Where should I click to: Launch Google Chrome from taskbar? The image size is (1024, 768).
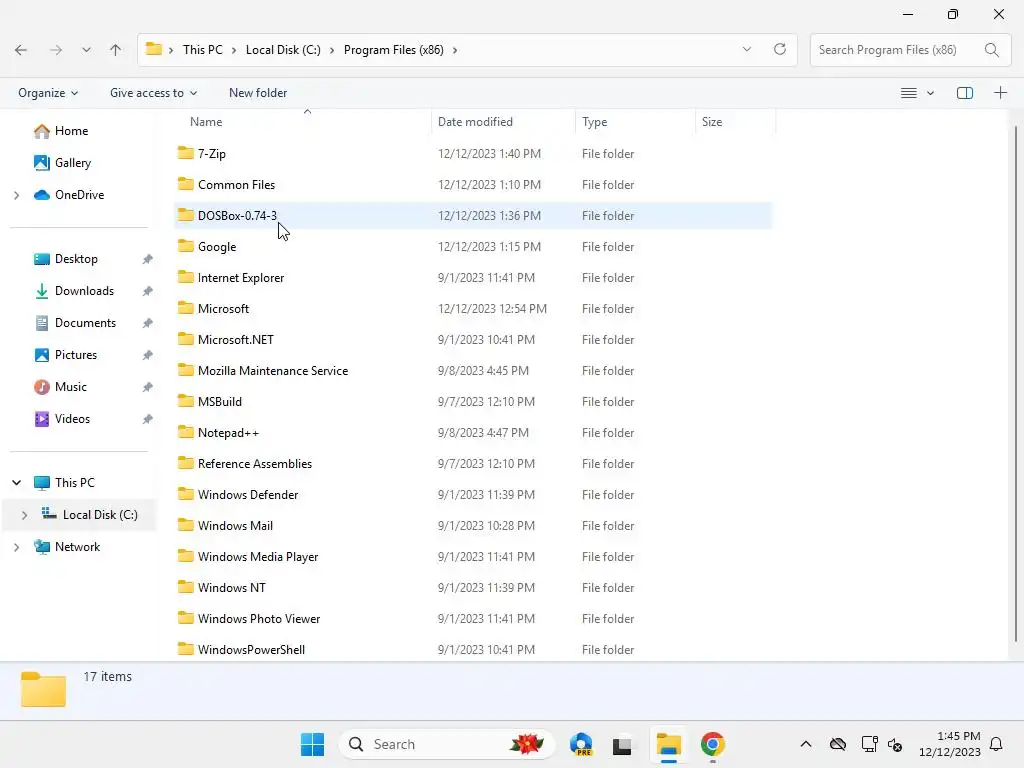(x=712, y=744)
